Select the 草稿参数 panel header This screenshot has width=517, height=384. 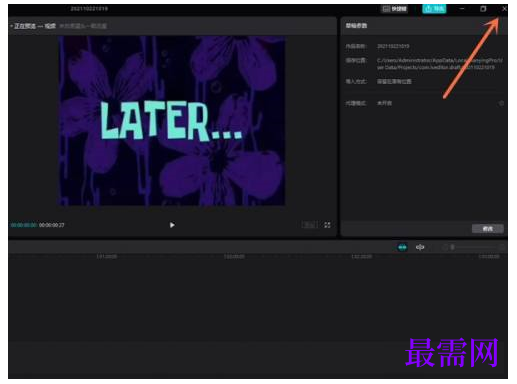356,26
